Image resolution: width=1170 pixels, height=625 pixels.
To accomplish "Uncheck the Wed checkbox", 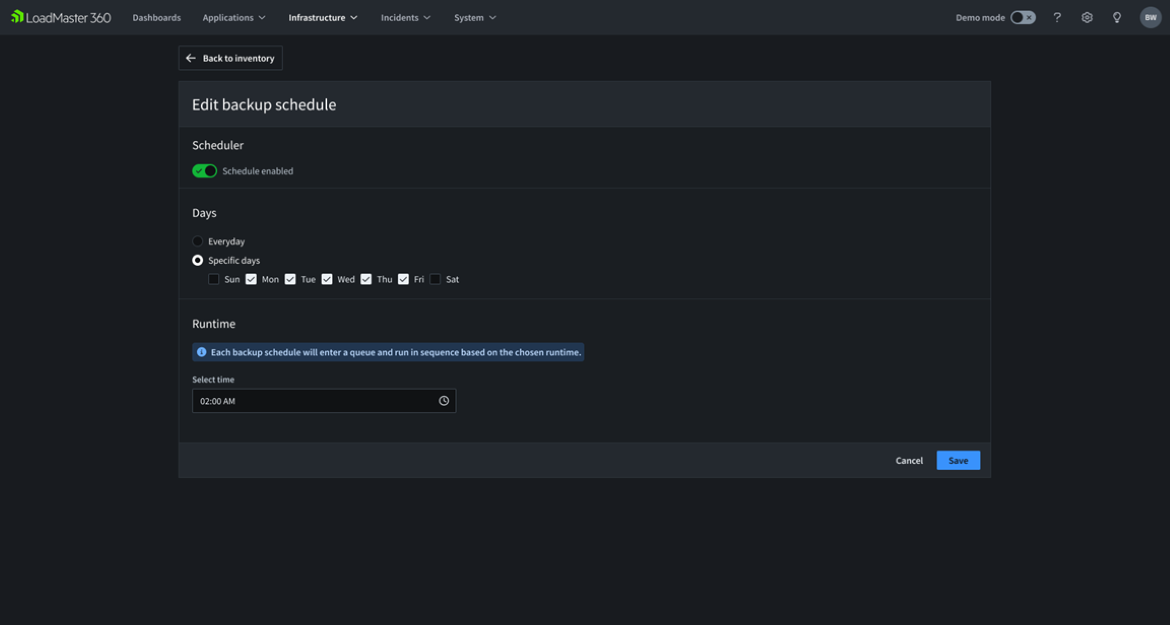I will [x=327, y=279].
